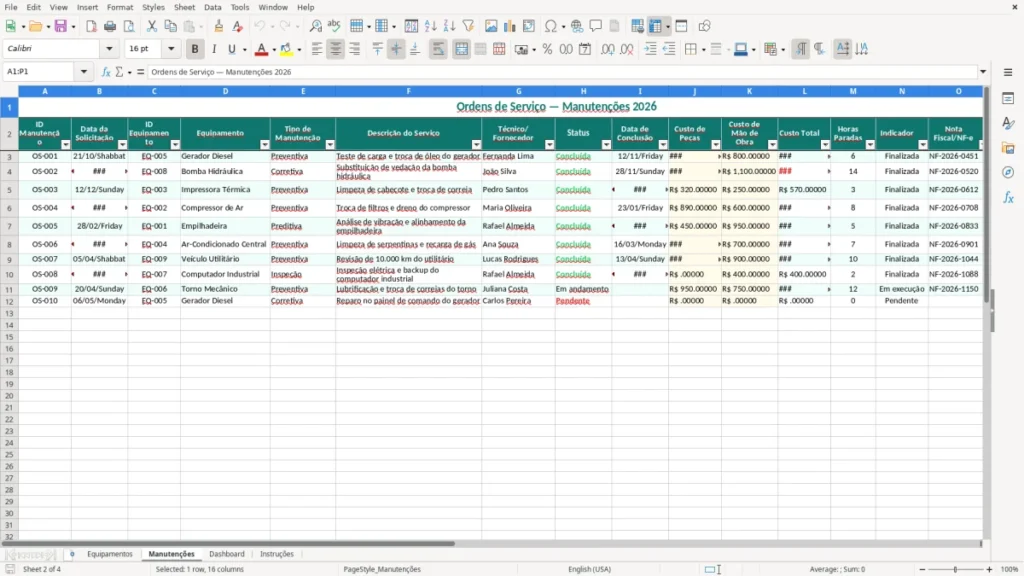Open the Data menu
The height and width of the screenshot is (576, 1024).
[x=213, y=7]
